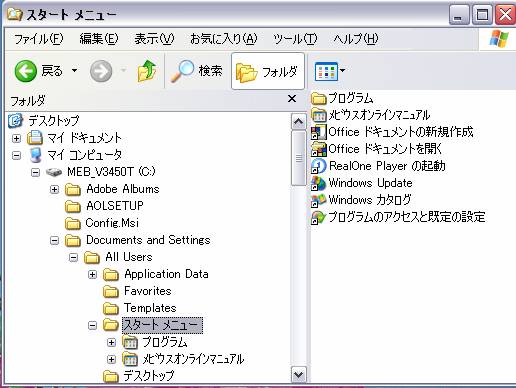The width and height of the screenshot is (516, 388).
Task: Click folder tree scrollbar up arrow
Action: tap(298, 122)
